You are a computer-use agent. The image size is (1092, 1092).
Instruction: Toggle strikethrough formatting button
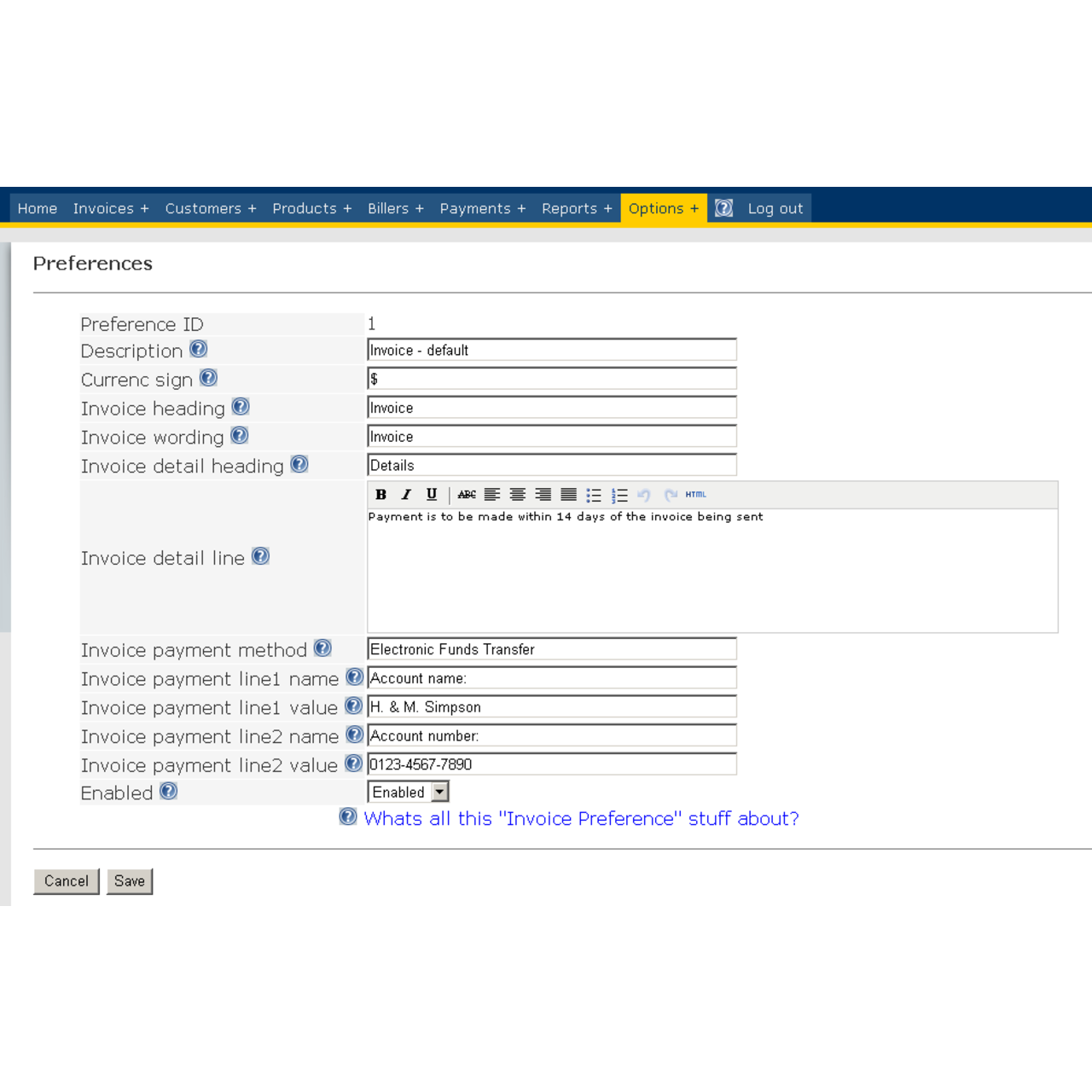pos(467,495)
